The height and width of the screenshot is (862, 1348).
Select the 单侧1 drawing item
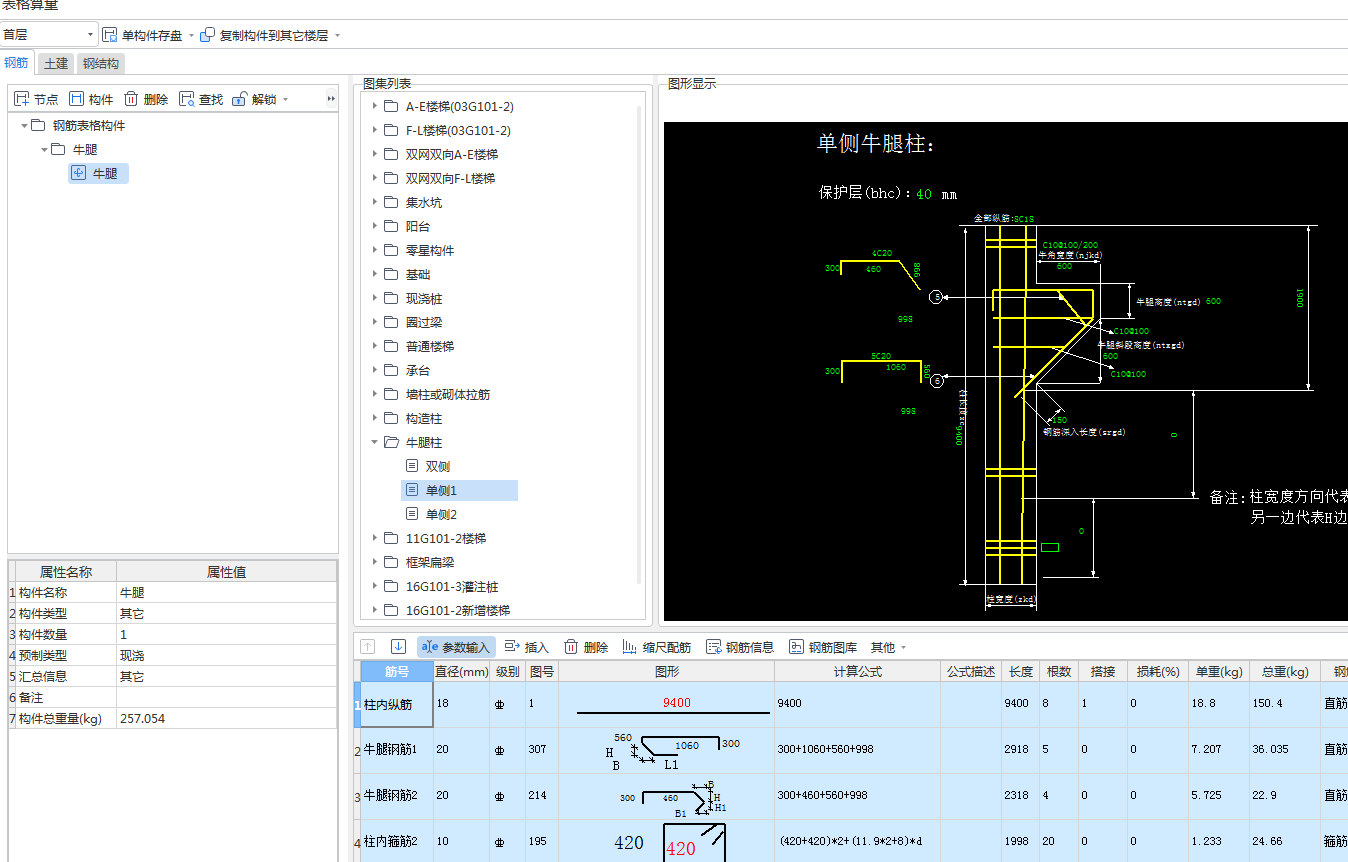459,491
